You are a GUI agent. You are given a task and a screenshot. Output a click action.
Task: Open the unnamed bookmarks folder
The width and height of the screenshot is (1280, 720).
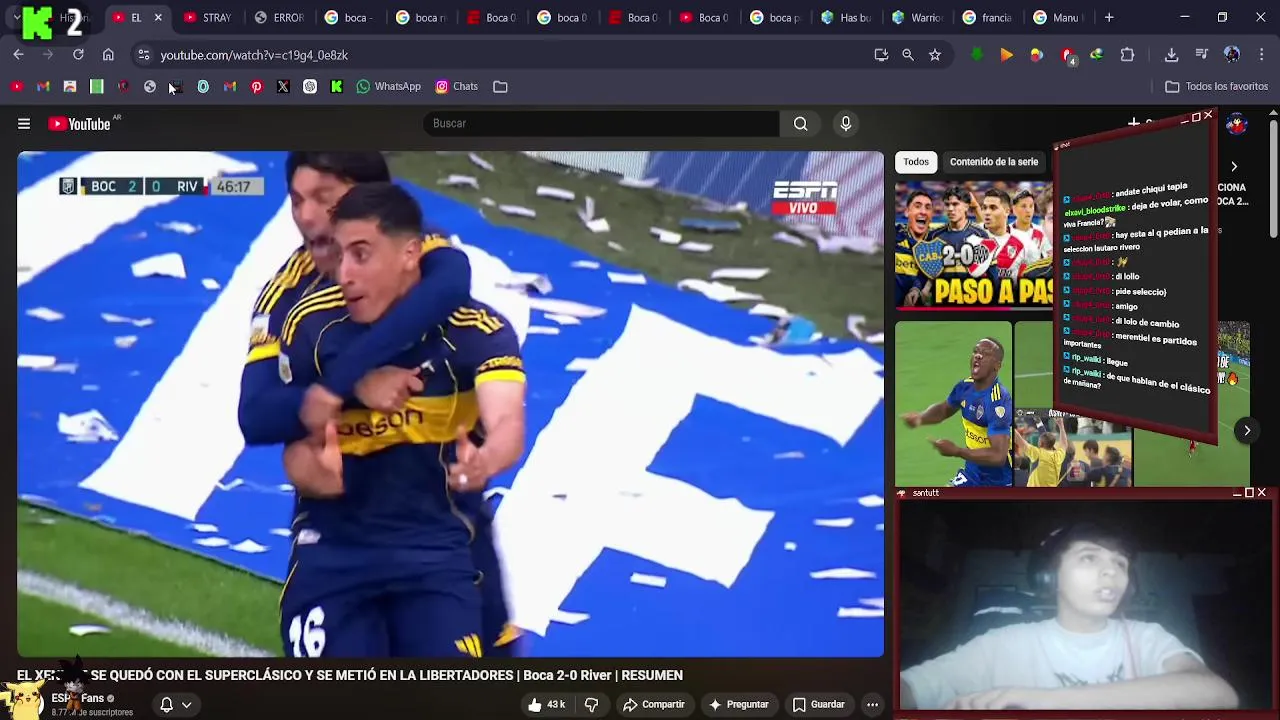click(500, 87)
